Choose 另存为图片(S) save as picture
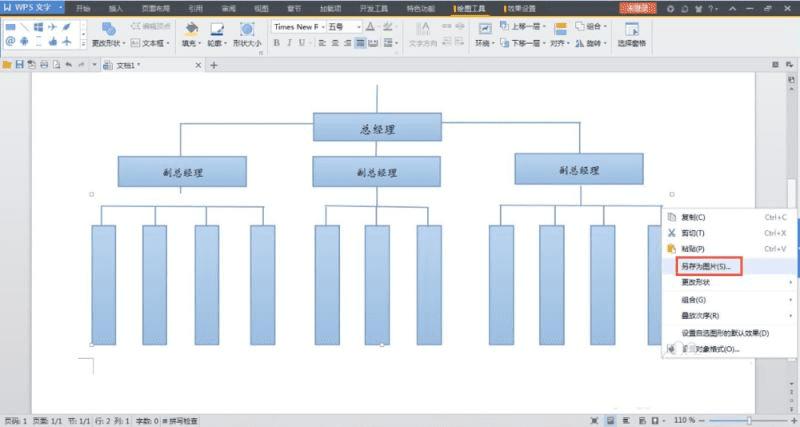This screenshot has height=427, width=800. pyautogui.click(x=729, y=266)
